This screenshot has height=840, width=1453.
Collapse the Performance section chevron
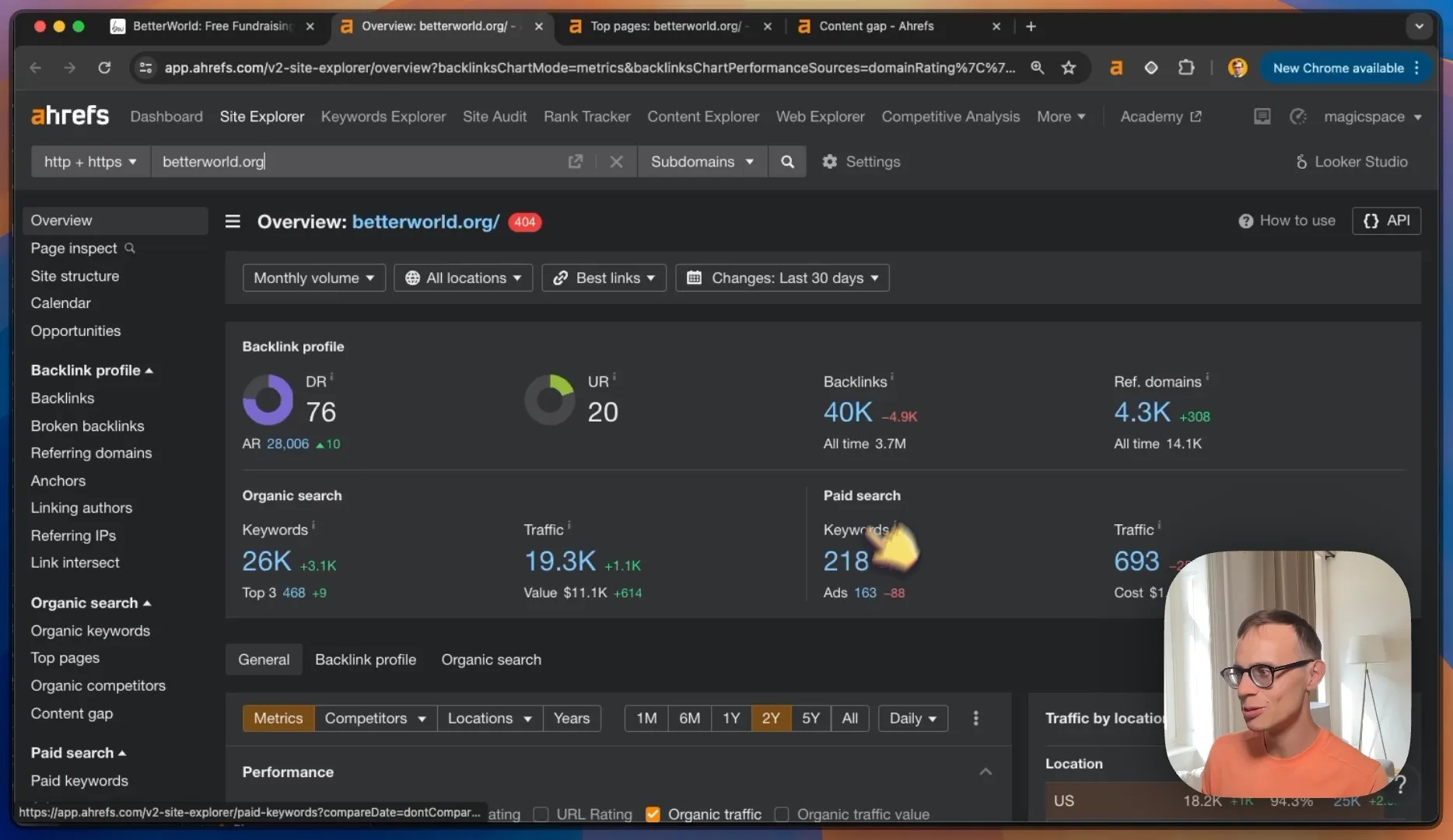coord(986,772)
